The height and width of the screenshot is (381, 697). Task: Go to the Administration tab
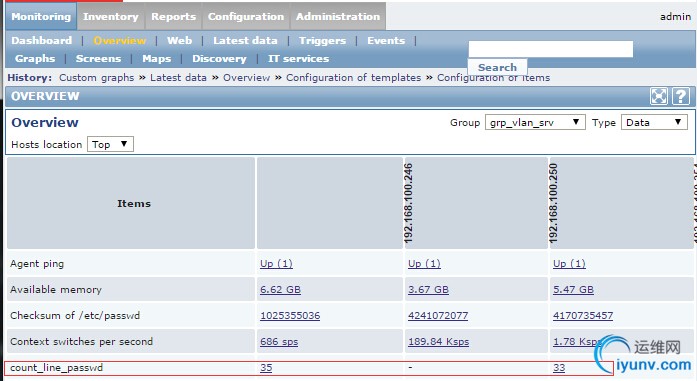(338, 16)
